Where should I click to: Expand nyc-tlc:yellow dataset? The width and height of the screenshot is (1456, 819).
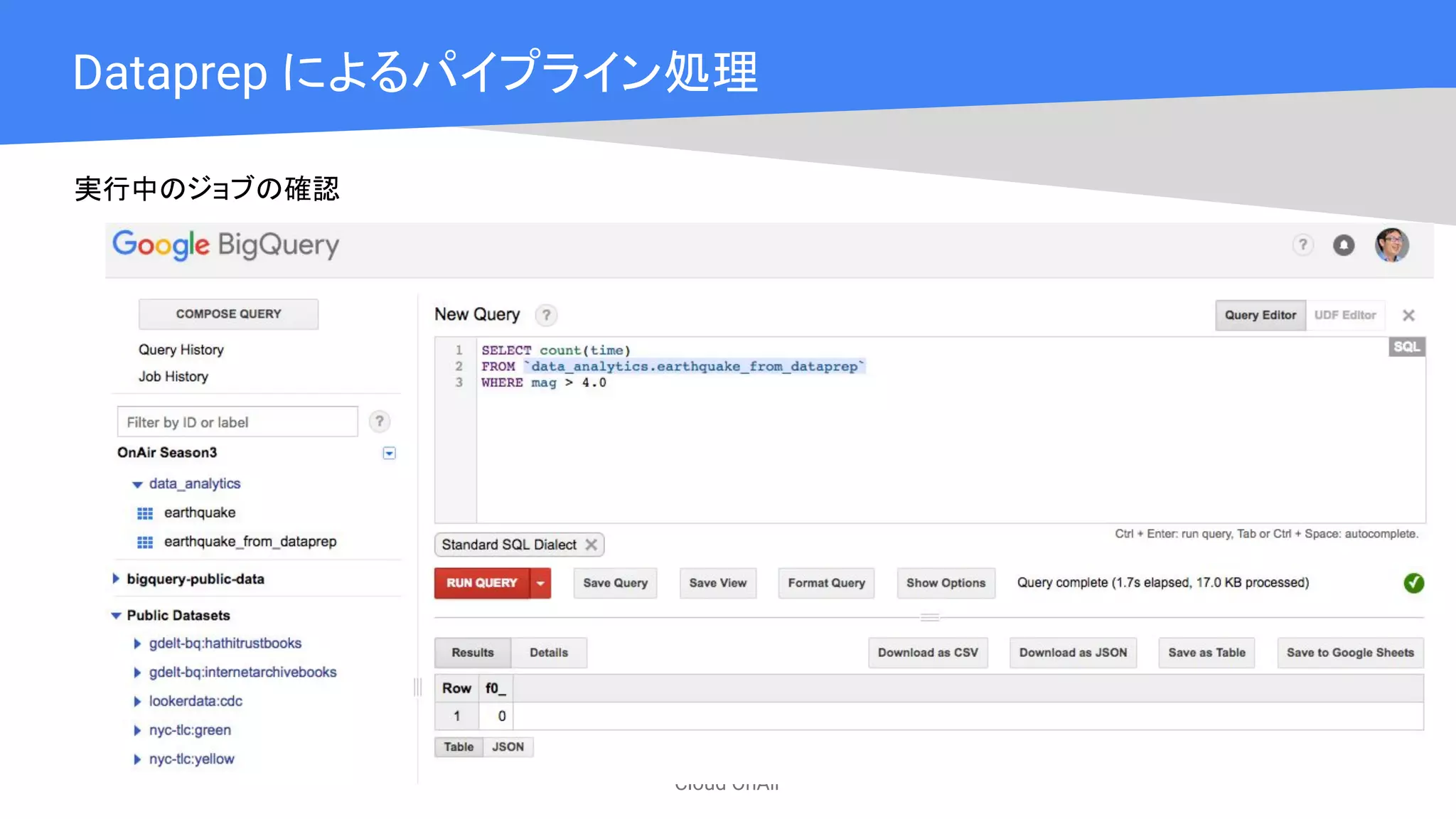point(137,759)
